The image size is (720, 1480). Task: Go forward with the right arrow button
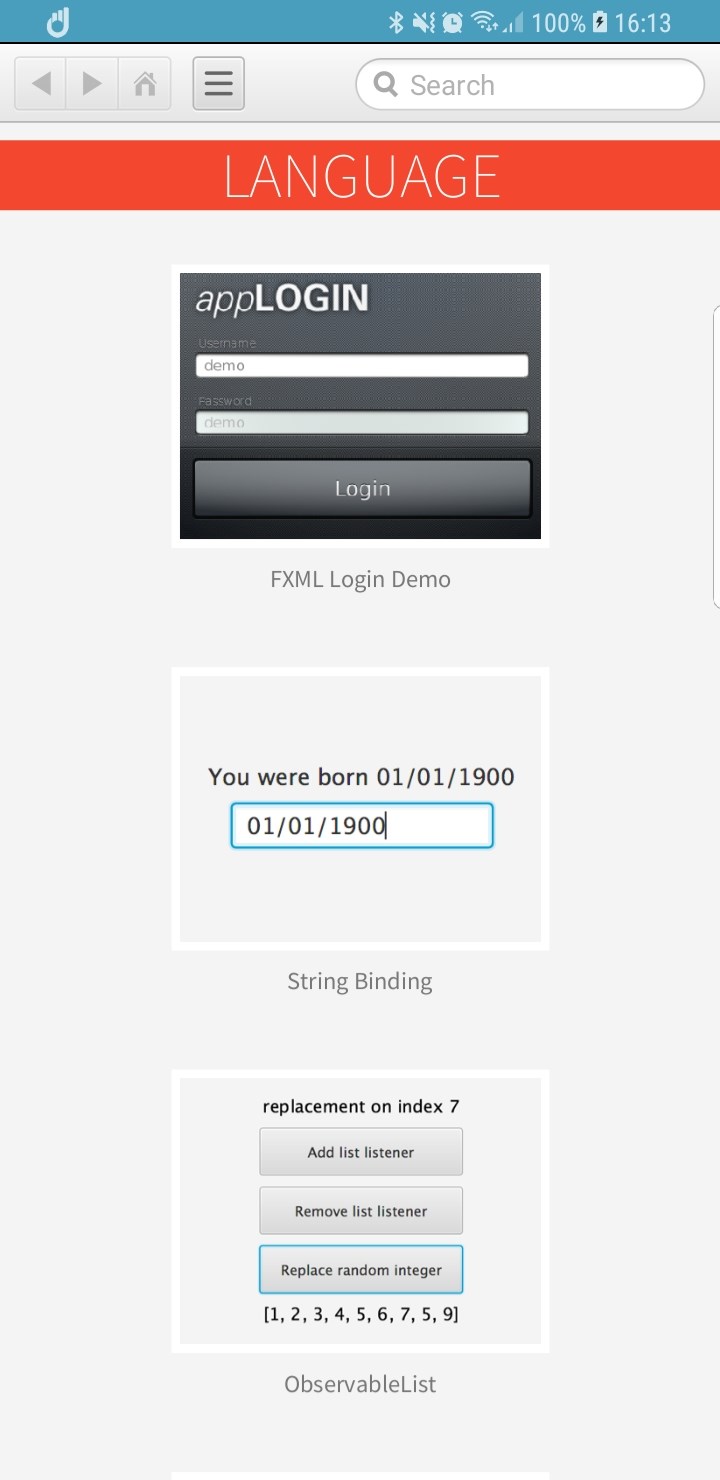click(92, 83)
